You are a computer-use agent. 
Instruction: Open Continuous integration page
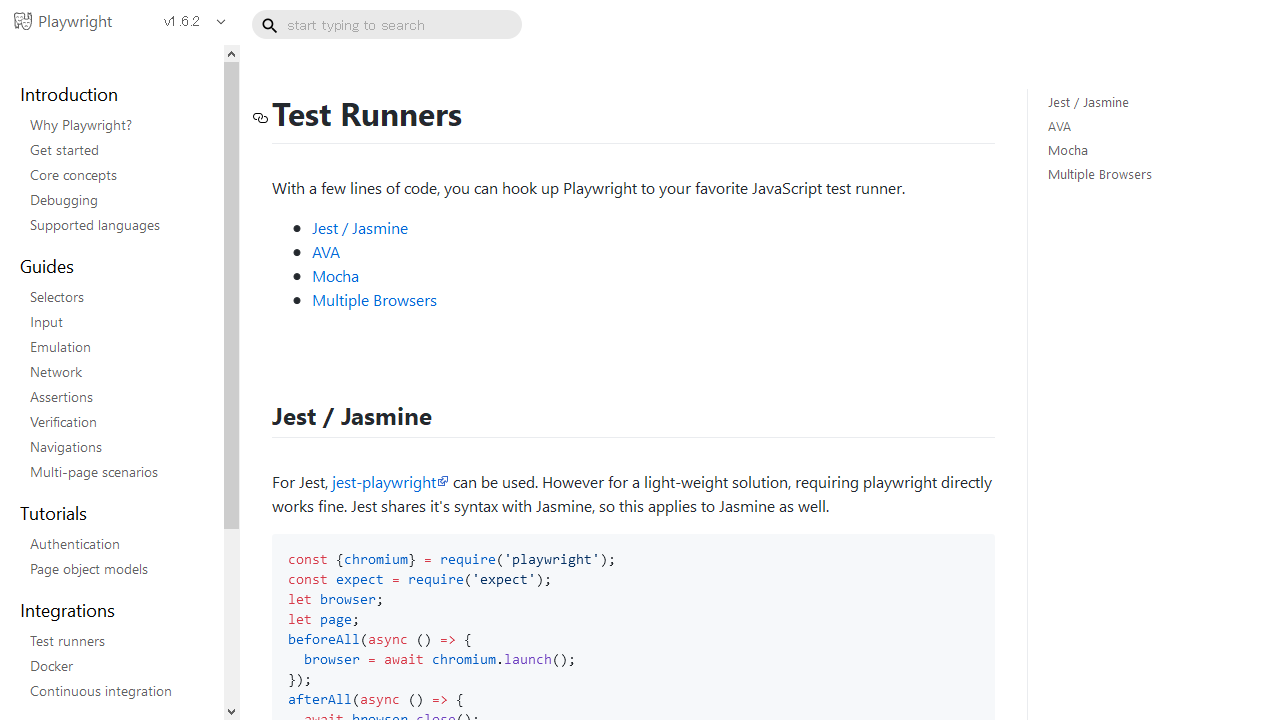(101, 691)
